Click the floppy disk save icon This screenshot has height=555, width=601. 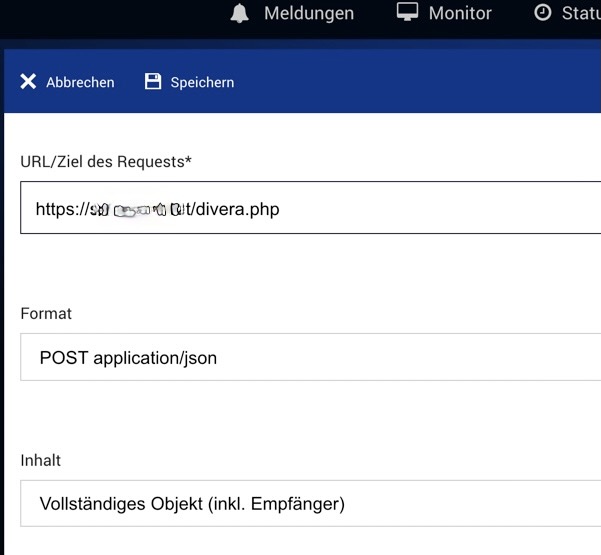[x=153, y=82]
